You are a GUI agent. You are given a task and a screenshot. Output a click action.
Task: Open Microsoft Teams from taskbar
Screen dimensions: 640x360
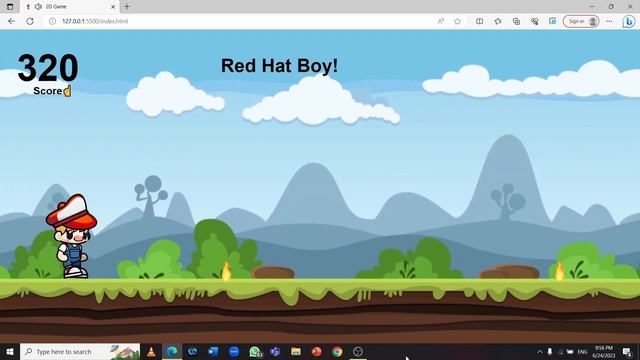click(x=275, y=351)
